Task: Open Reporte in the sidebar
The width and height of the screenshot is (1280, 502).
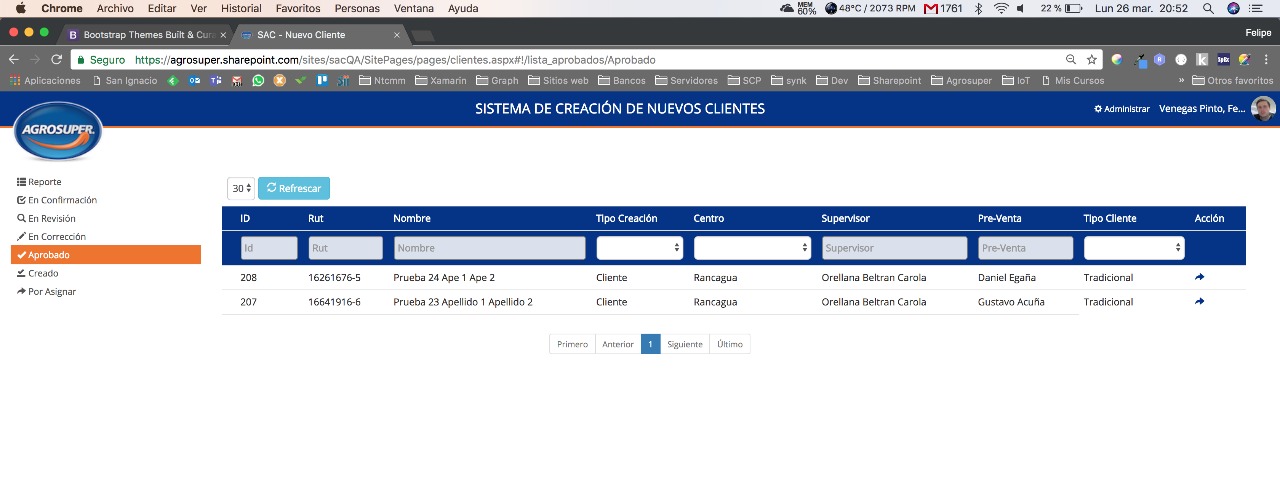Action: pos(44,182)
